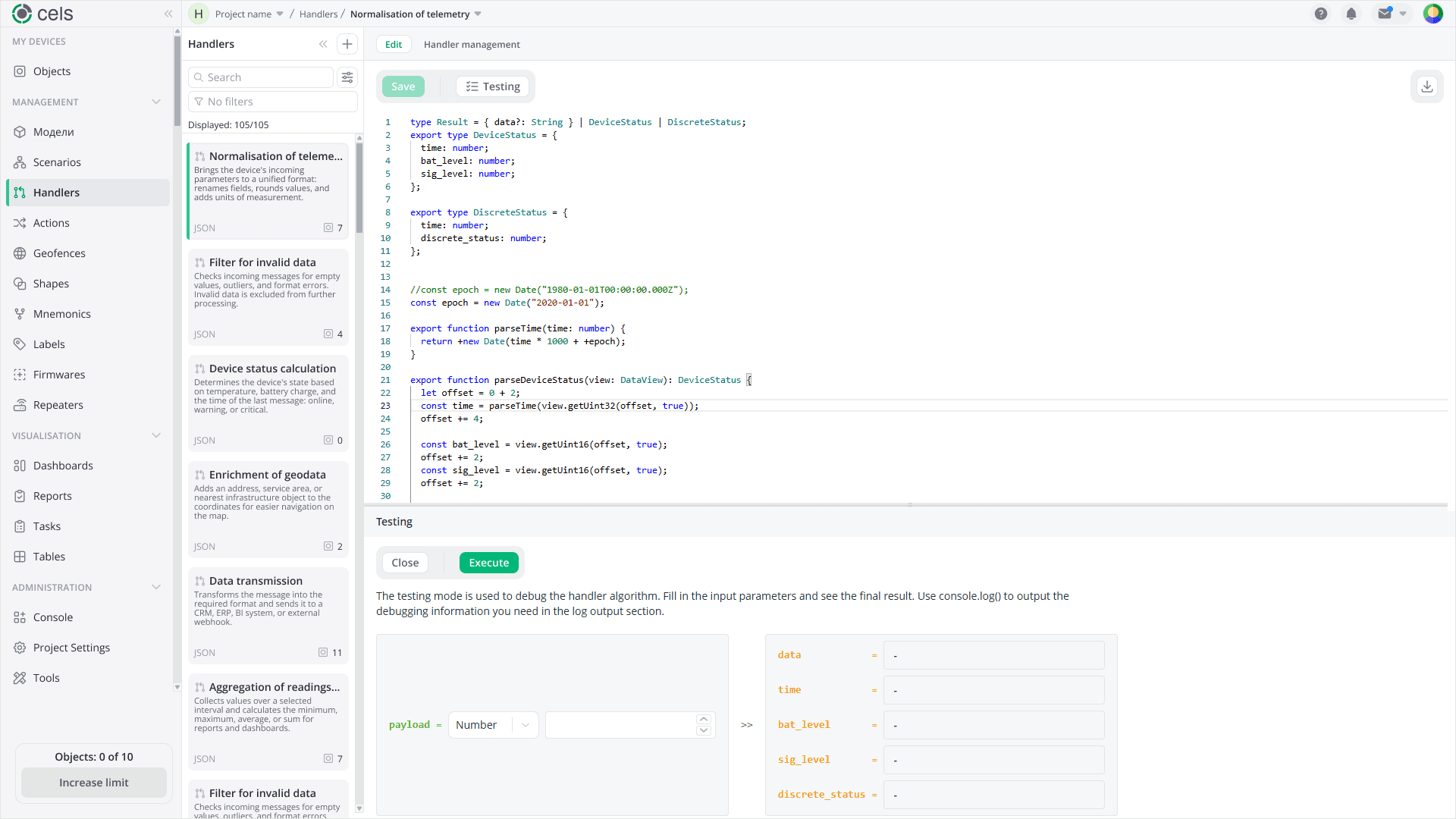The width and height of the screenshot is (1456, 819).
Task: Open the dropdown arrow next to mail icon
Action: point(1403,14)
